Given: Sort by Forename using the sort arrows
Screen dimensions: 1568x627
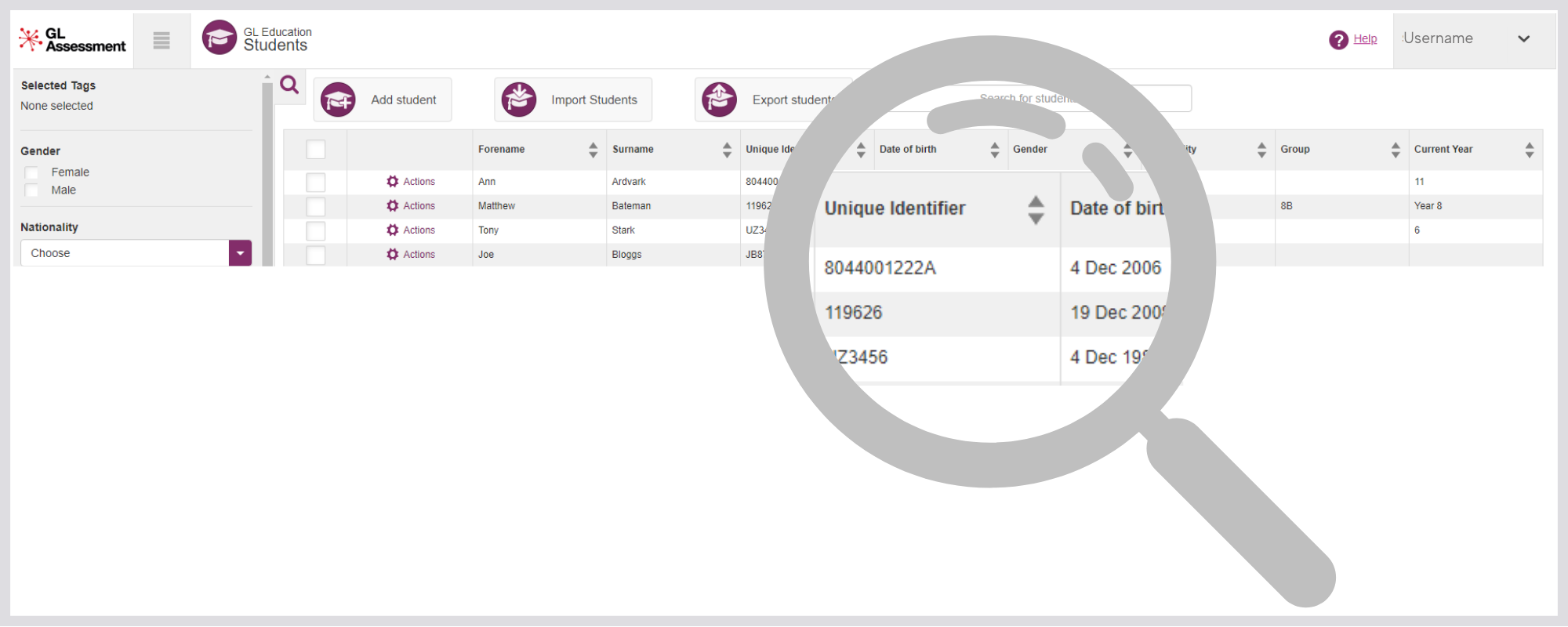Looking at the screenshot, I should tap(593, 150).
